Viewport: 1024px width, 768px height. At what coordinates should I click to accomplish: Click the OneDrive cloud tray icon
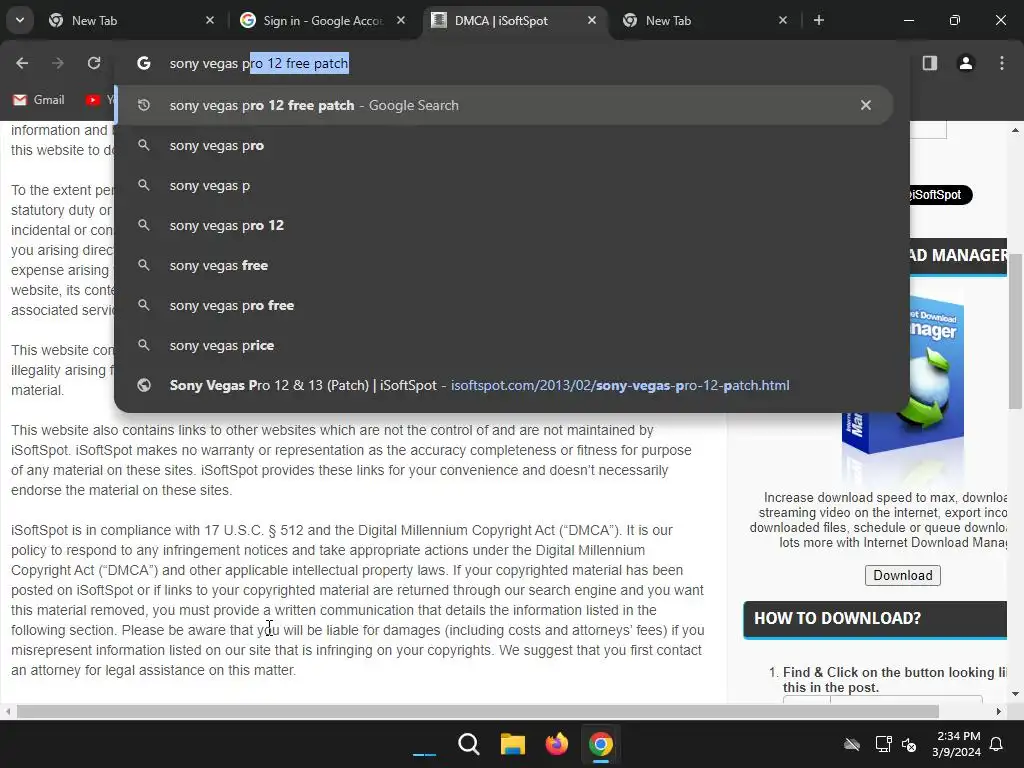tap(852, 744)
